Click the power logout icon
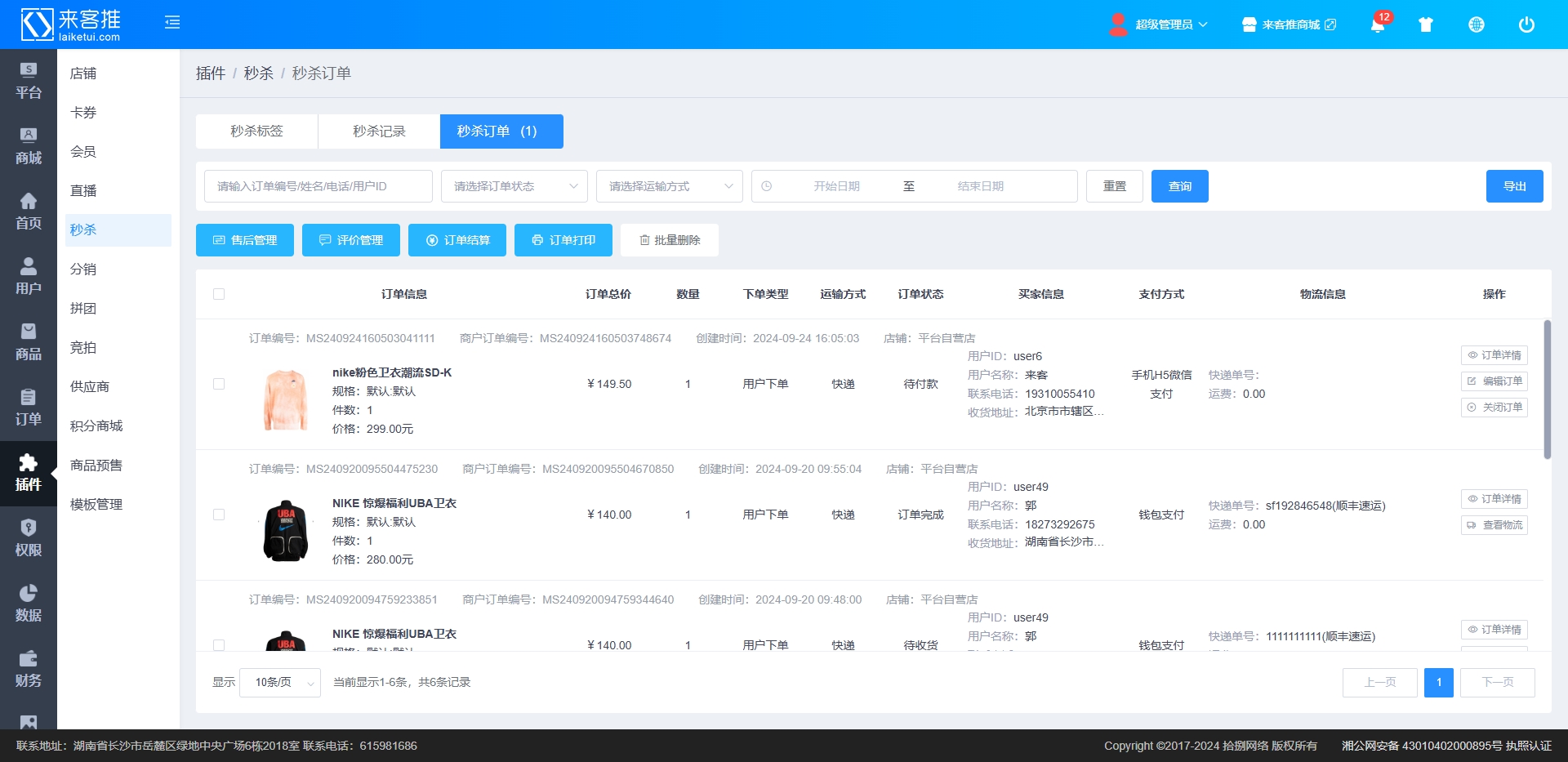The width and height of the screenshot is (1568, 762). pyautogui.click(x=1526, y=25)
